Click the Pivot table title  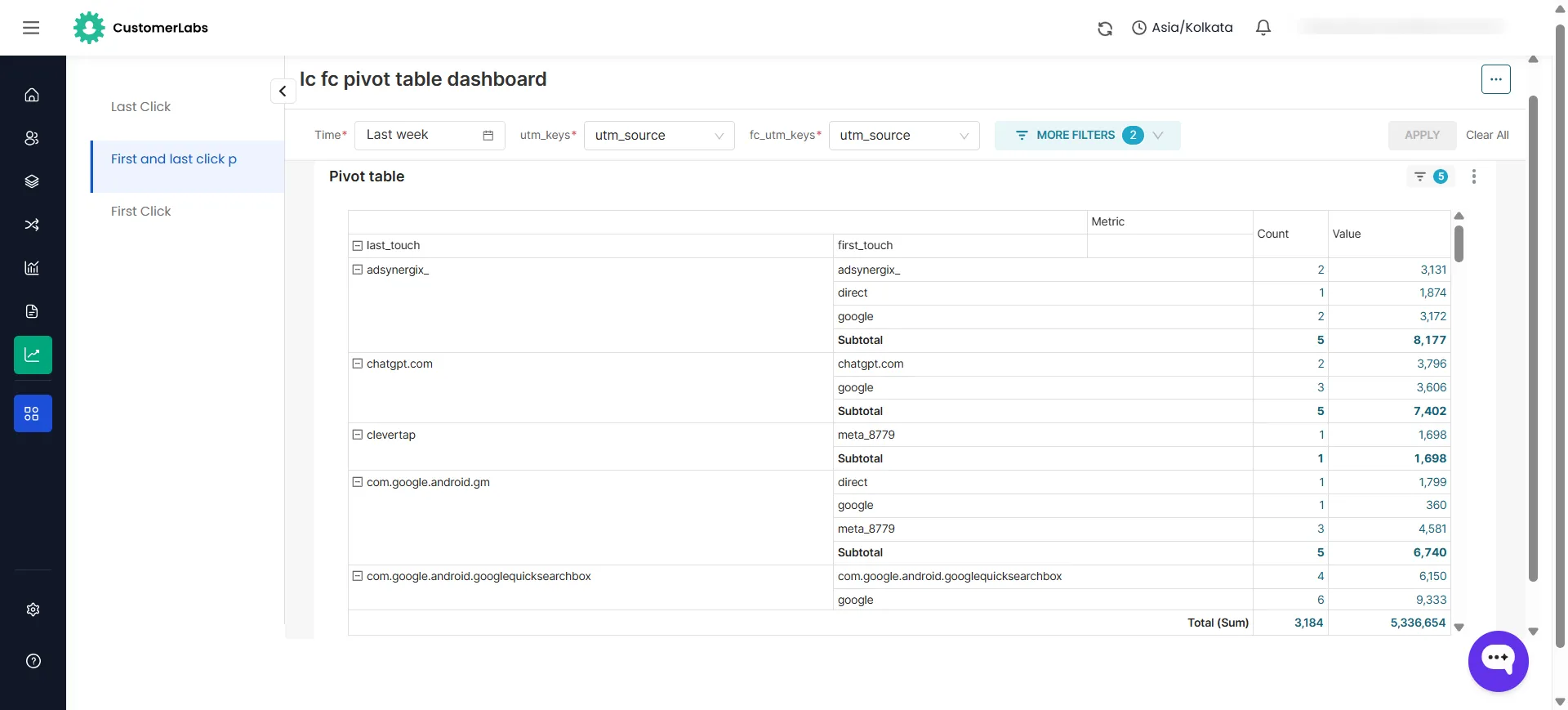tap(367, 176)
